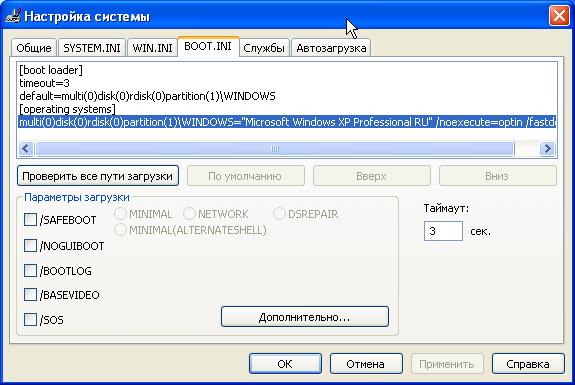The width and height of the screenshot is (575, 385).
Task: Open the Автозагрузка tab
Action: [331, 48]
